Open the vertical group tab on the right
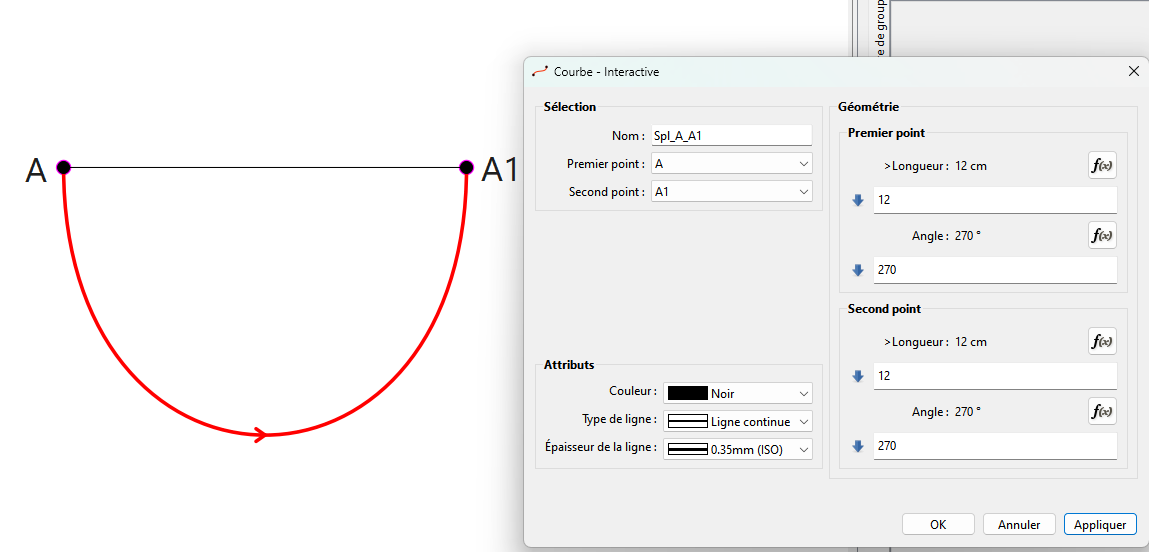1149x552 pixels. click(880, 30)
